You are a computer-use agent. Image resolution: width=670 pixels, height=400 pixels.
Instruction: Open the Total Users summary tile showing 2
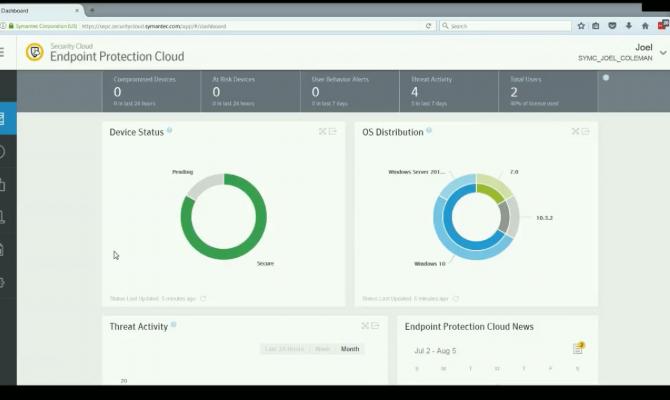pyautogui.click(x=548, y=91)
